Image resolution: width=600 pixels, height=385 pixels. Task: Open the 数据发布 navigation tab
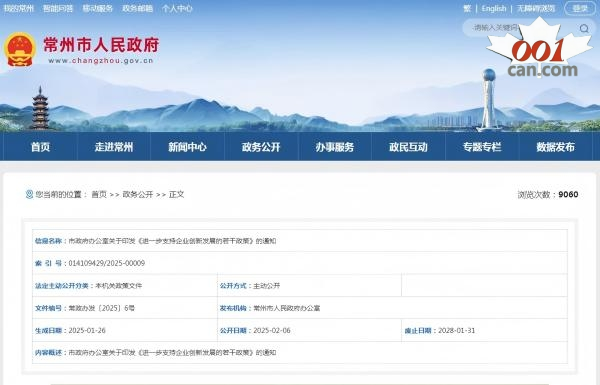coord(556,147)
